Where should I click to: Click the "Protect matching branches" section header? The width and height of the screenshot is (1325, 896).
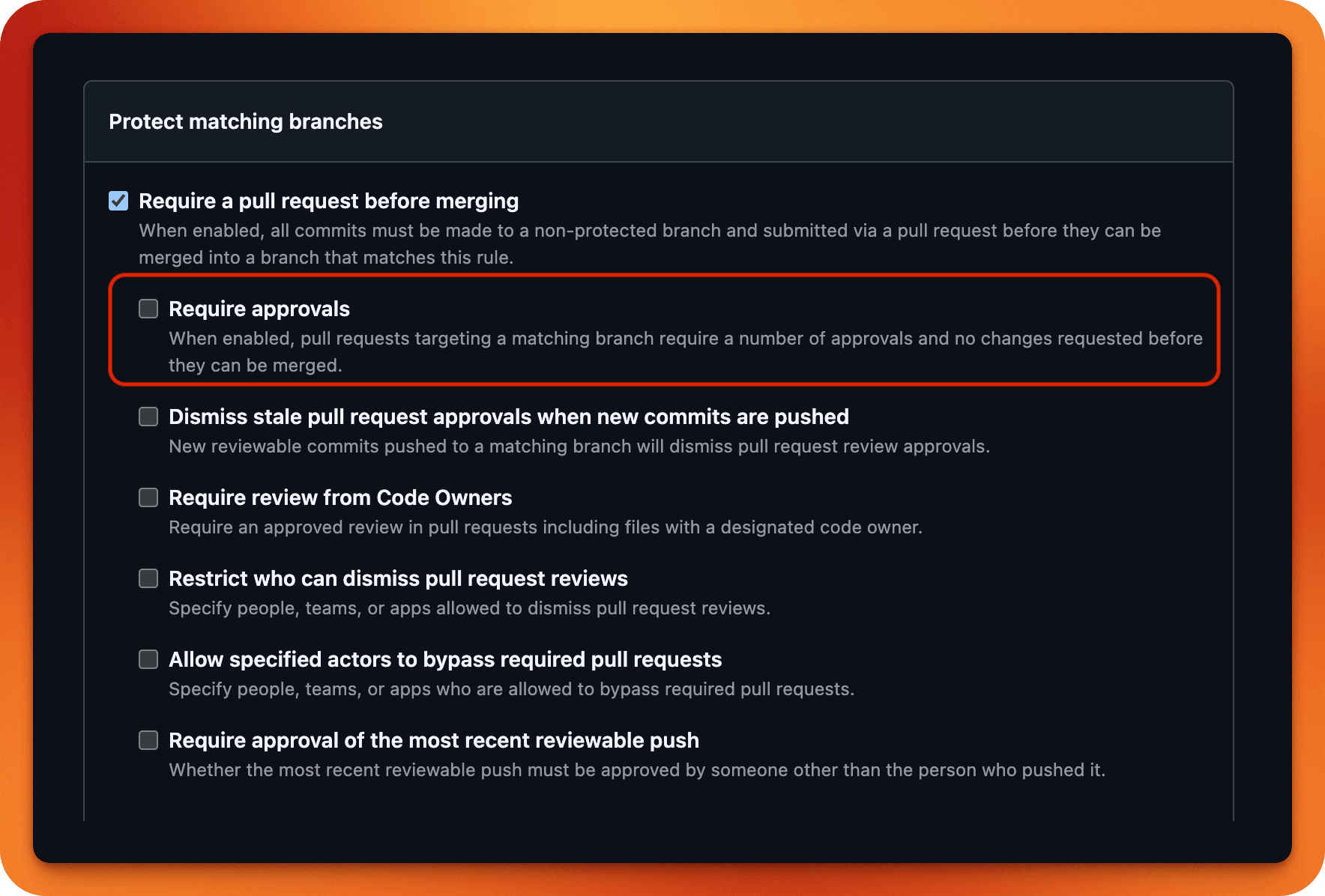246,121
